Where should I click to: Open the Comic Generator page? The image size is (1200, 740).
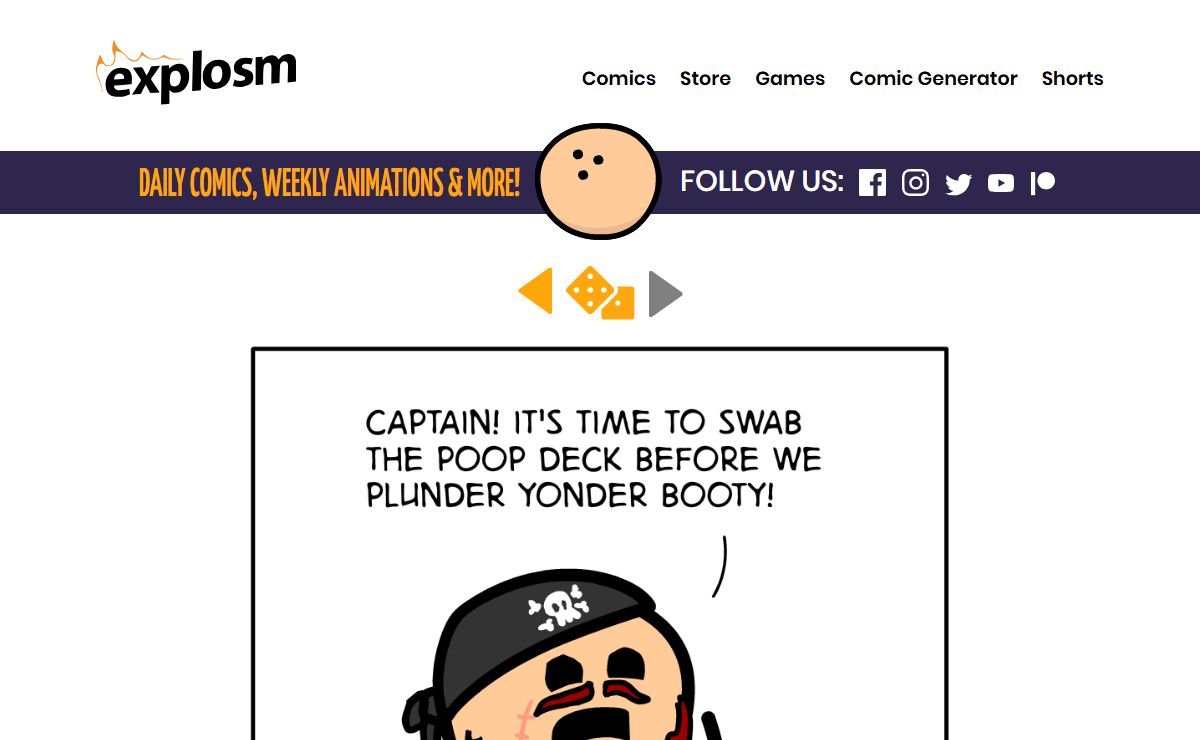[x=933, y=78]
